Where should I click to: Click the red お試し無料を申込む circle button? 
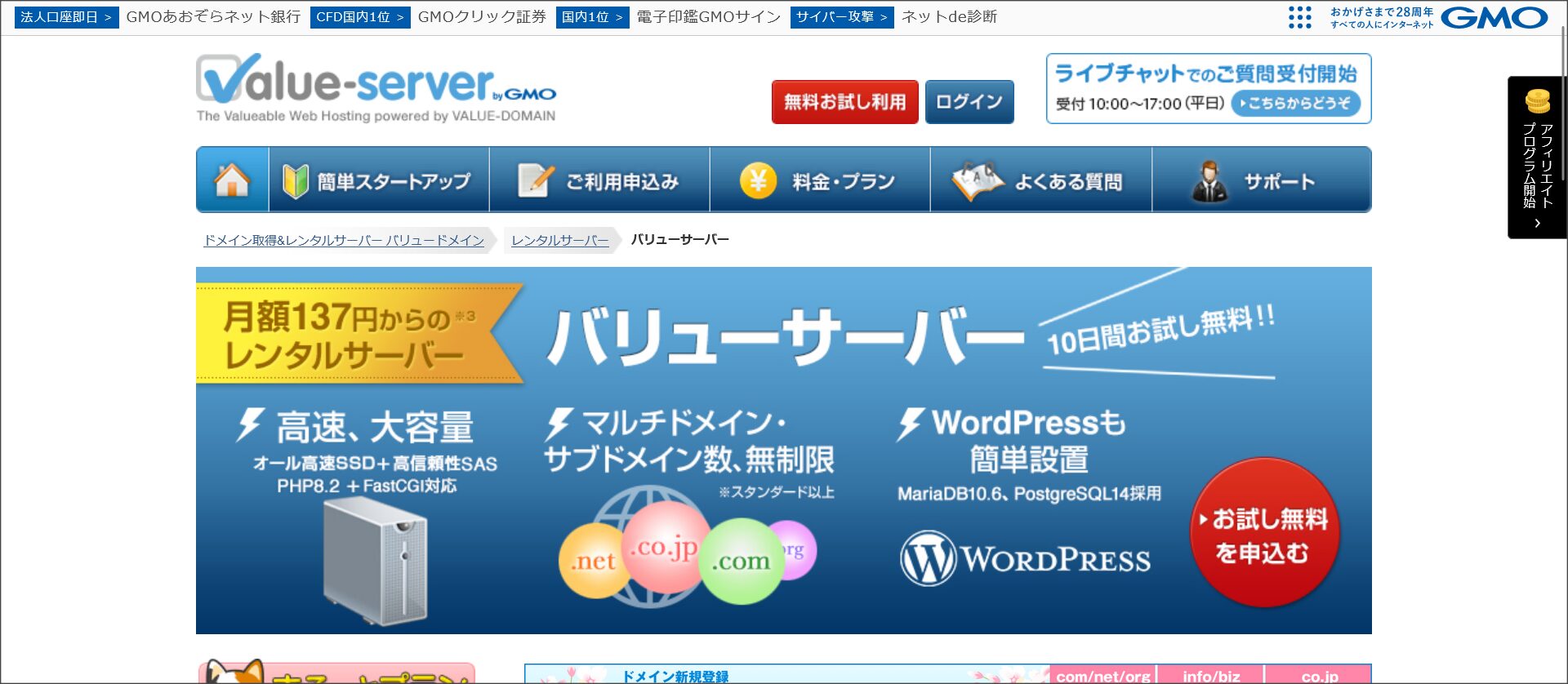click(1265, 533)
